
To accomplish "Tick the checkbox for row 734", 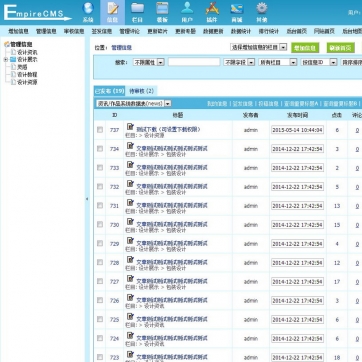I will [100, 149].
